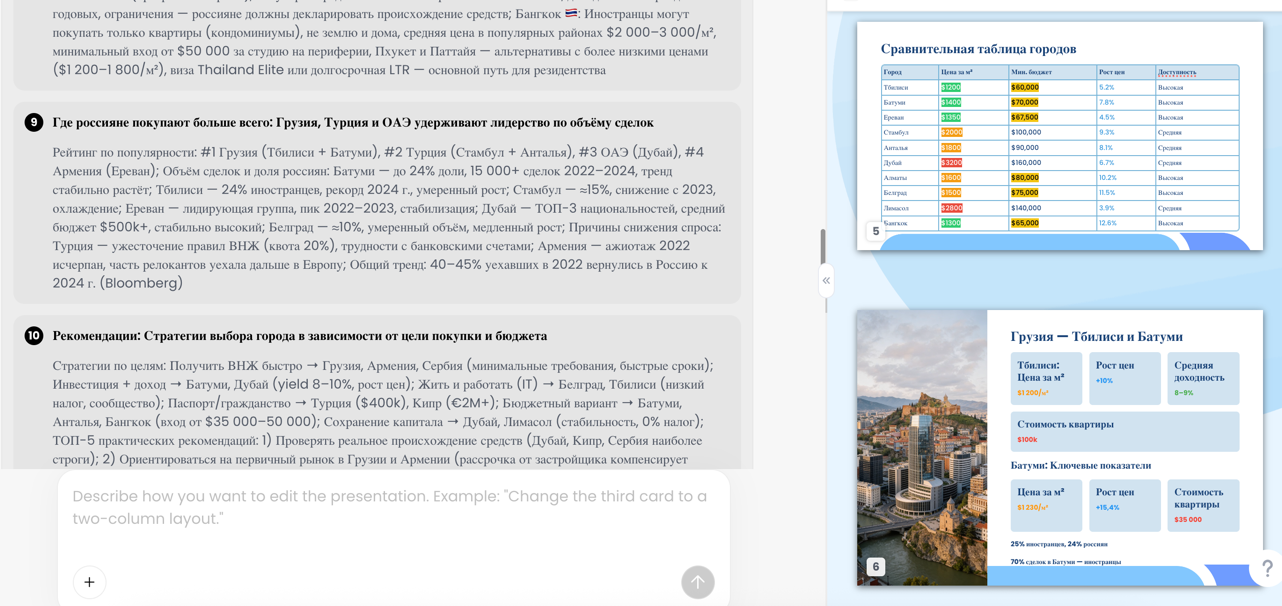The image size is (1282, 606).
Task: Click the slide 5 number badge
Action: point(876,231)
